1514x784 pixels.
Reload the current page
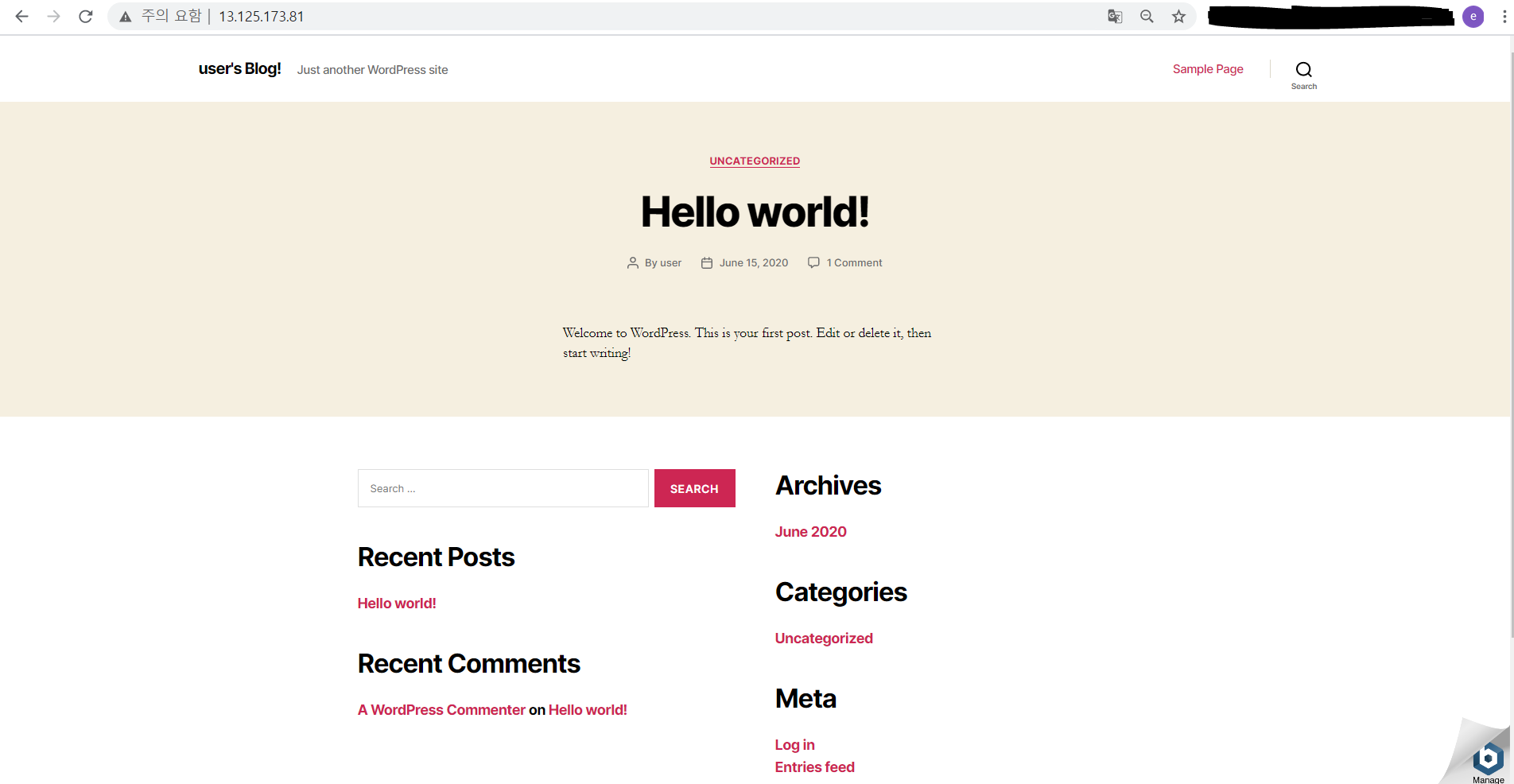coord(86,16)
